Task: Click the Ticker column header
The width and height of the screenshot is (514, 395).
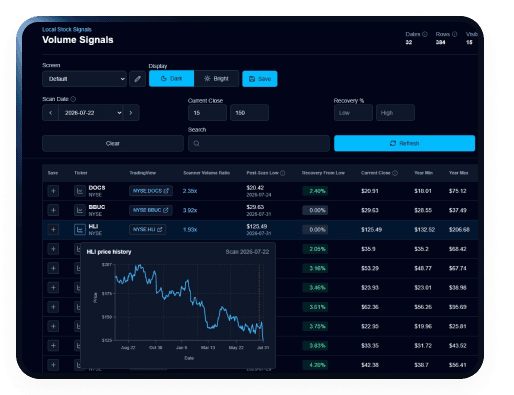Action: (x=81, y=173)
